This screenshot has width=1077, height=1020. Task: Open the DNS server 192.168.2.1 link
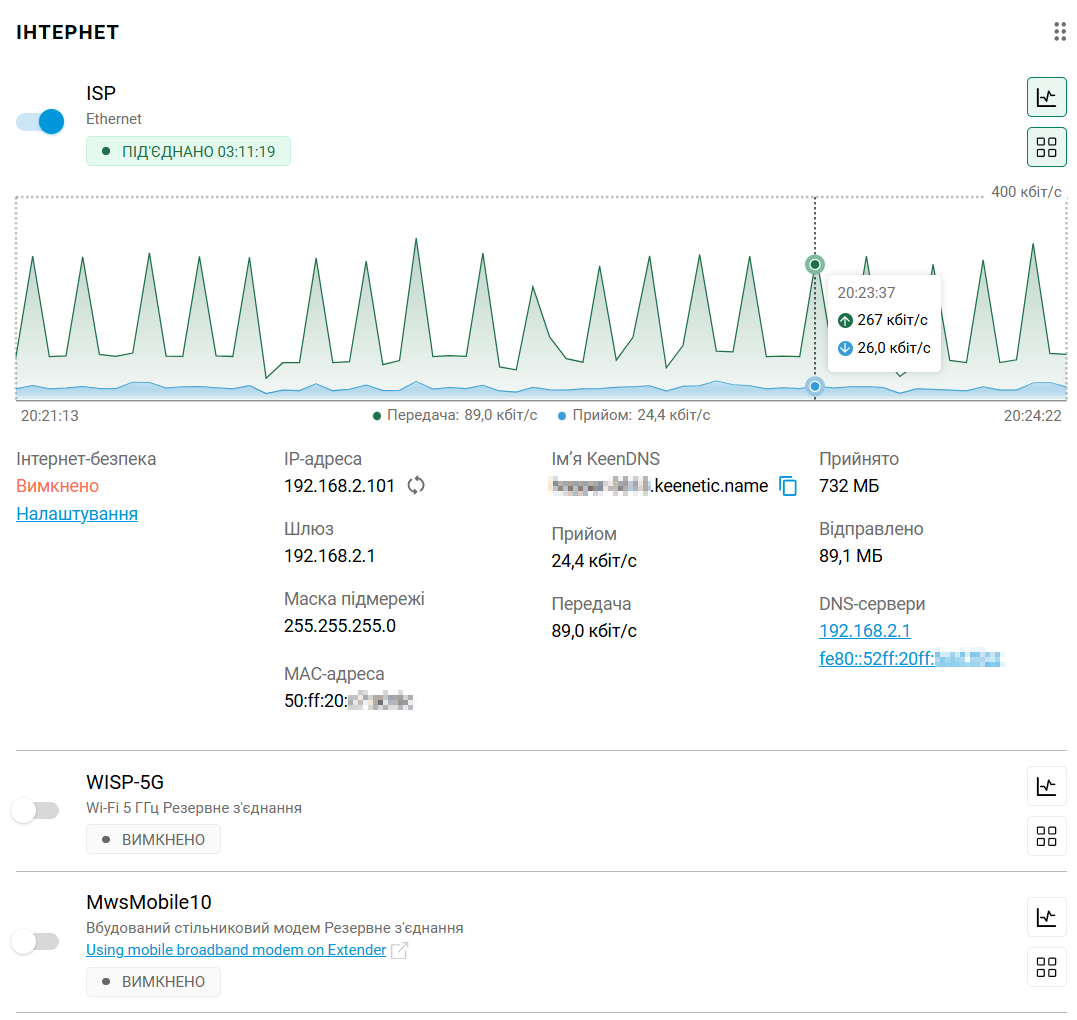pyautogui.click(x=864, y=631)
